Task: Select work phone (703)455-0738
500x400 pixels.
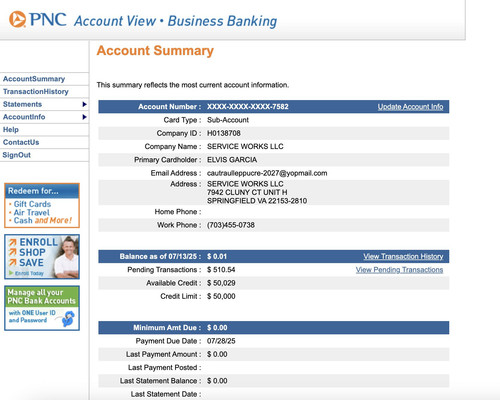Action: coord(231,225)
